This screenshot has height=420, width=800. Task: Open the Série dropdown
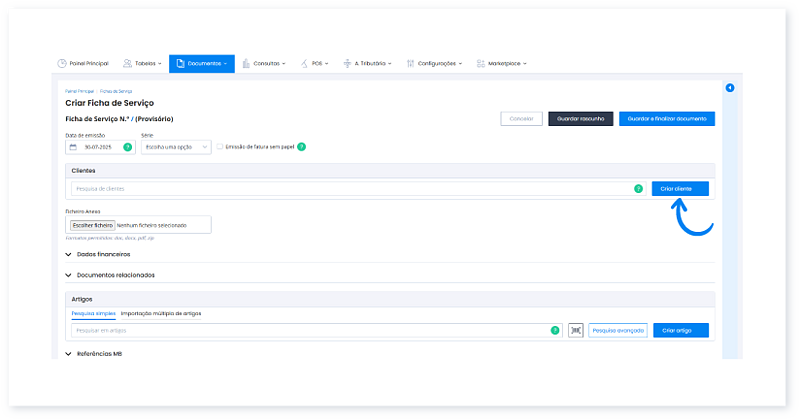click(x=176, y=147)
